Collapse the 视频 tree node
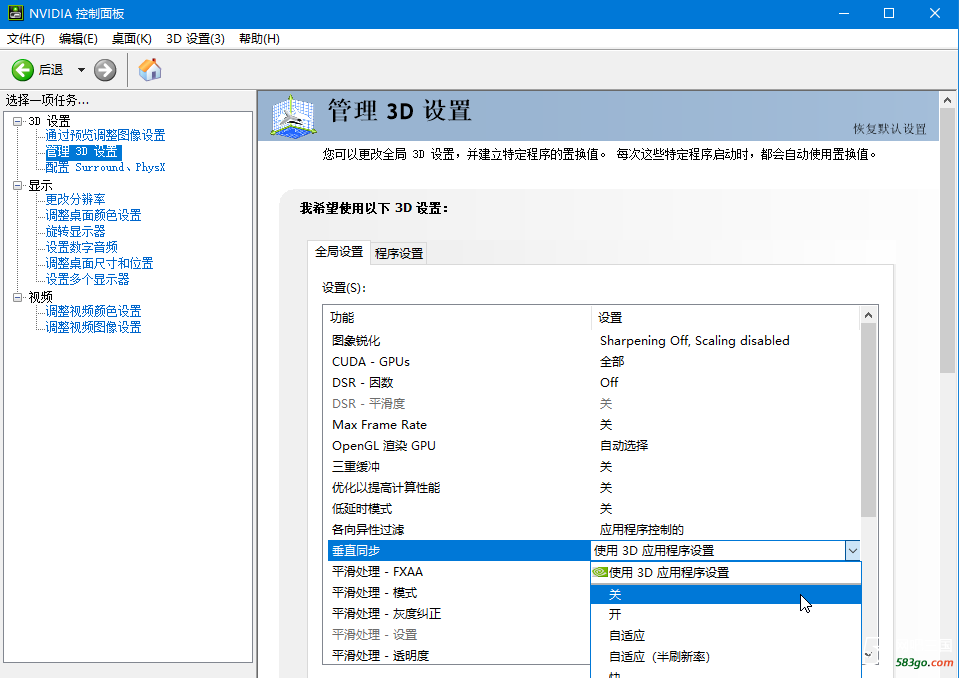Screen dimensions: 959x678 pos(17,297)
